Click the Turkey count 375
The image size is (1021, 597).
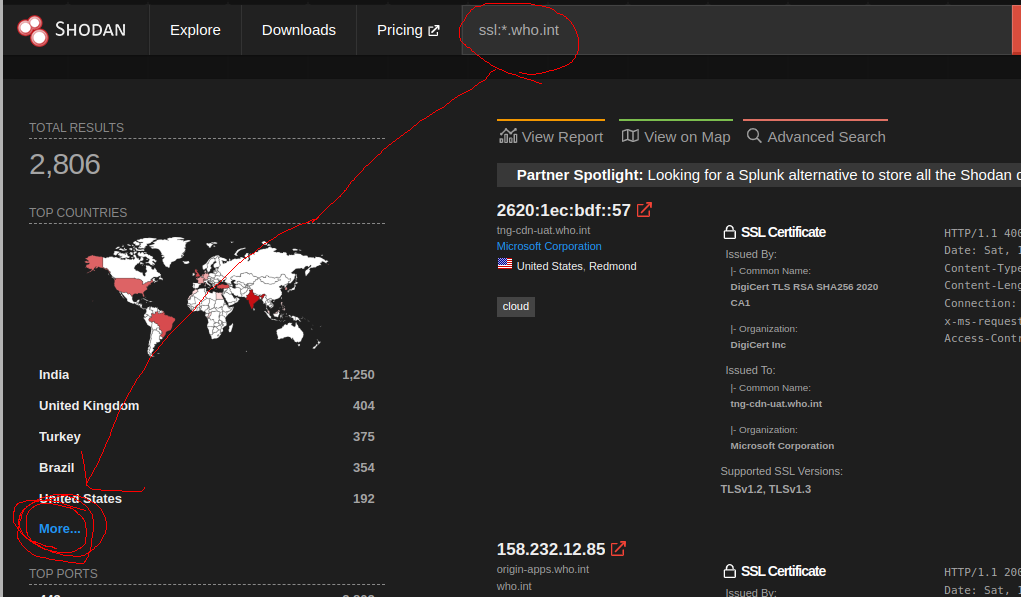click(x=363, y=437)
